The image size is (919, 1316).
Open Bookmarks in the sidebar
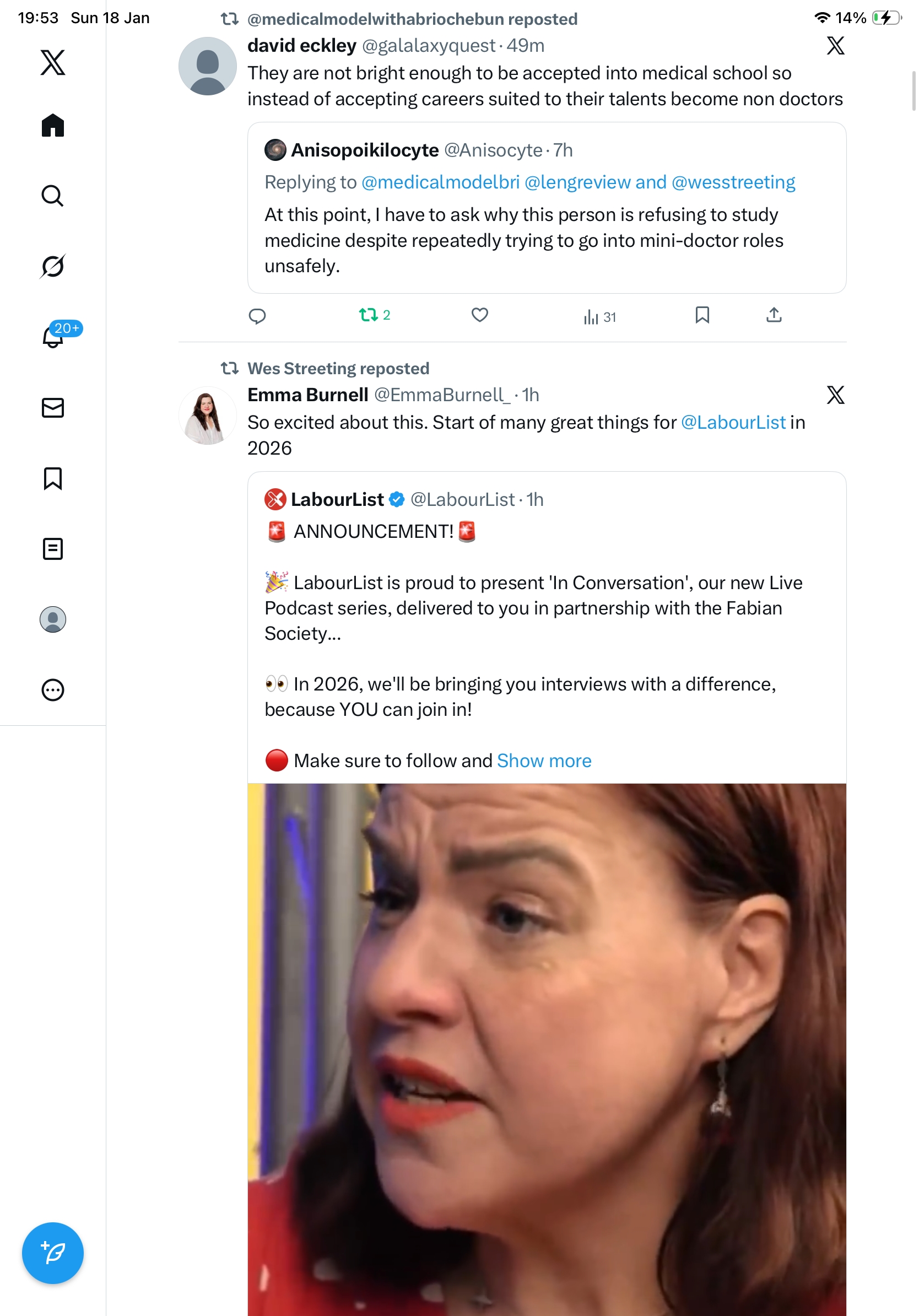(x=53, y=478)
